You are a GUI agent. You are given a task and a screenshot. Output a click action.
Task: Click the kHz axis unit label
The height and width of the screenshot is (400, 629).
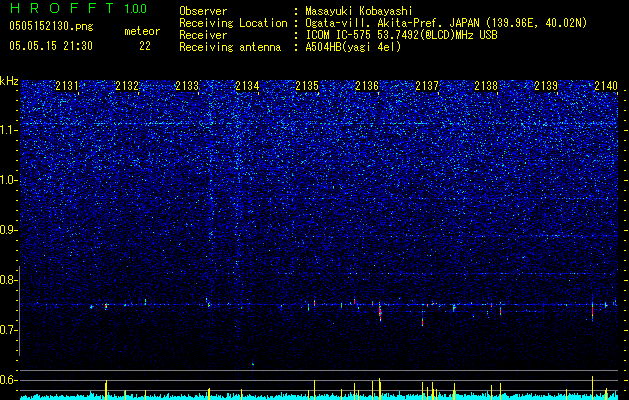pos(9,81)
